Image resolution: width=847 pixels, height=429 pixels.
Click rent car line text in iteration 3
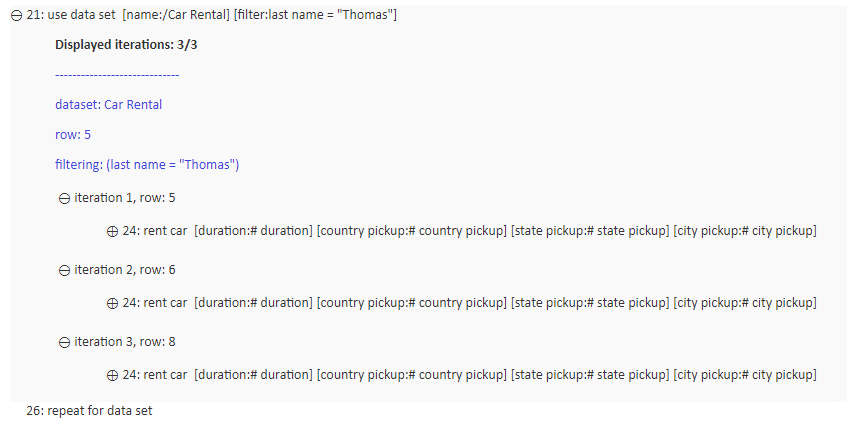pyautogui.click(x=469, y=374)
